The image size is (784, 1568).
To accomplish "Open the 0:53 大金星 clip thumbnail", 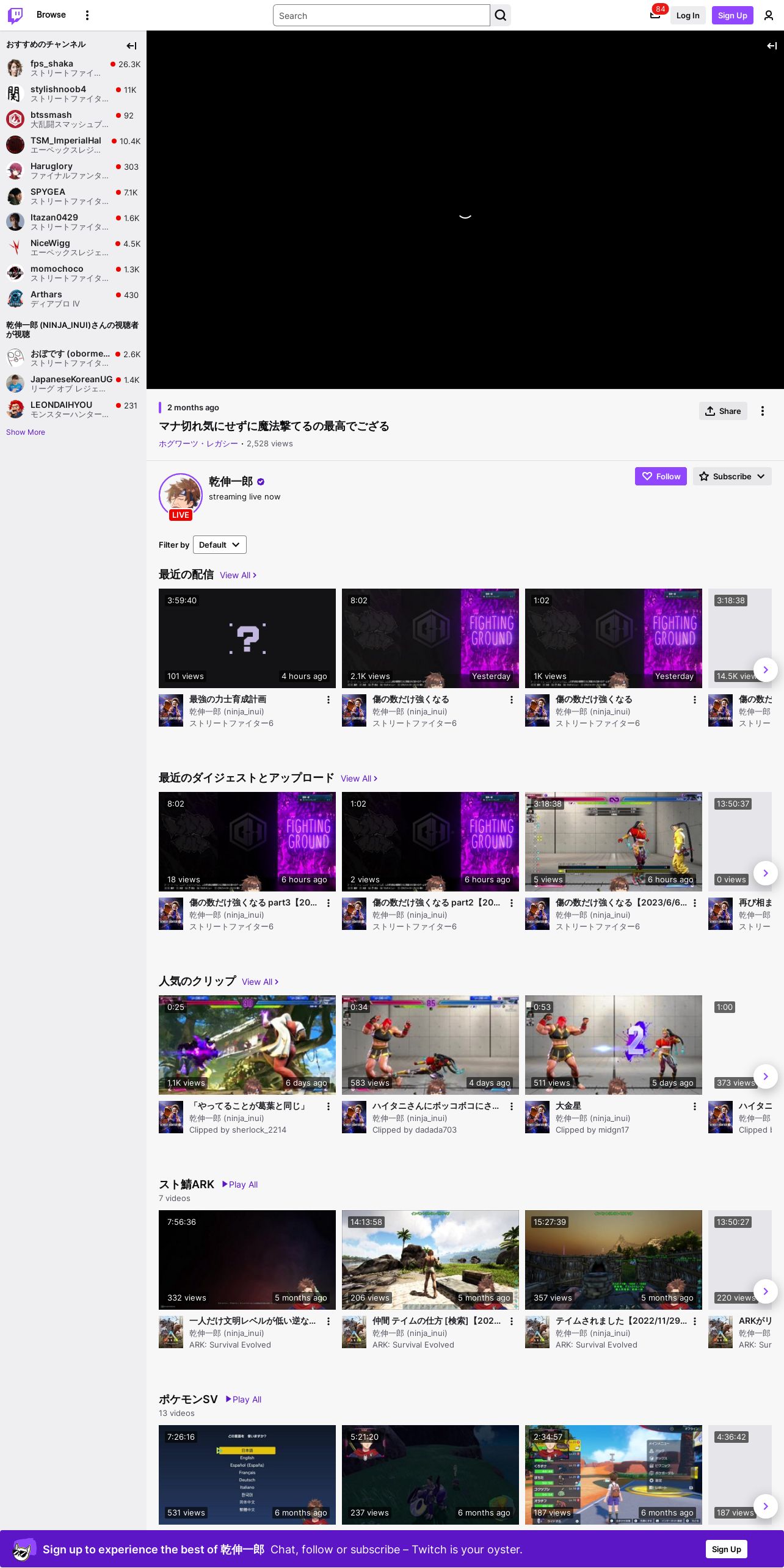I will click(614, 1045).
